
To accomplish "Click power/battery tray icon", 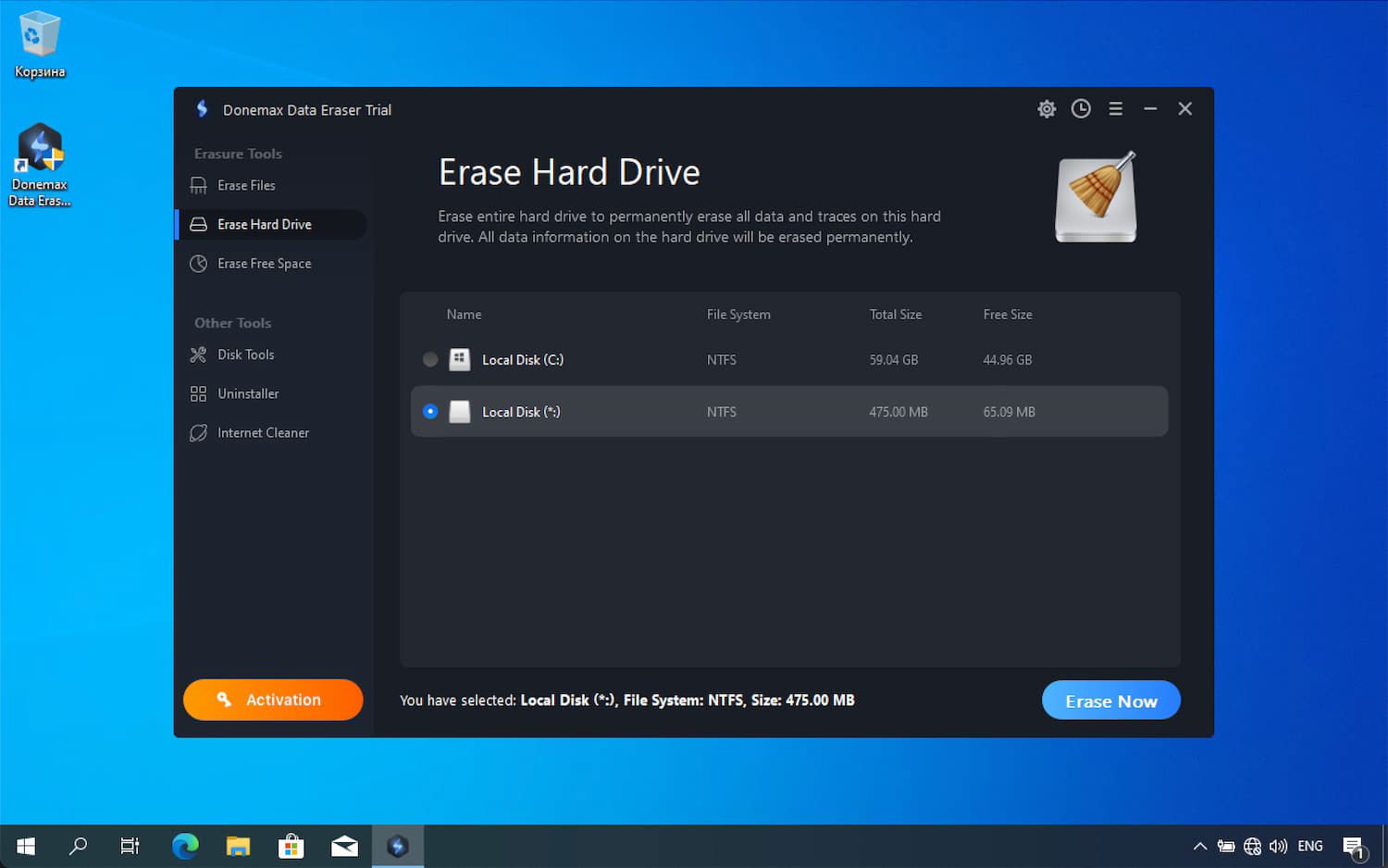I will (x=1226, y=846).
